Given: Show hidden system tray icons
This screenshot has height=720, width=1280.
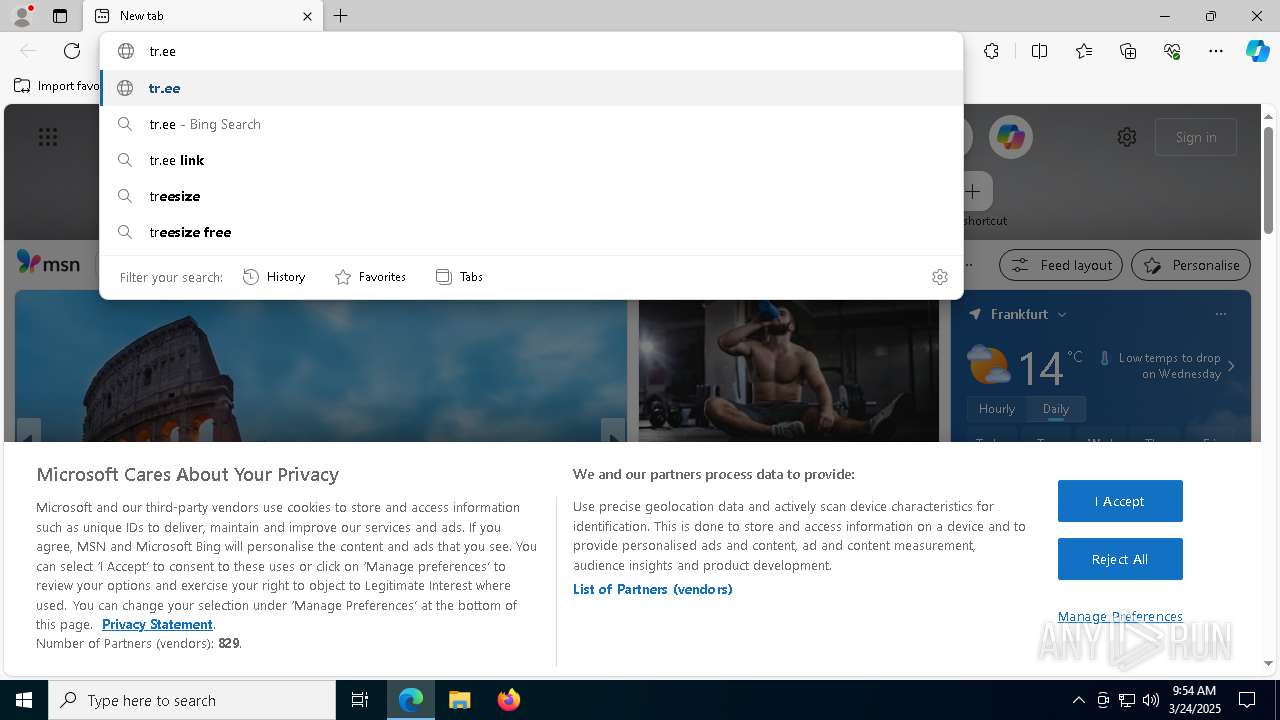Looking at the screenshot, I should [1078, 700].
